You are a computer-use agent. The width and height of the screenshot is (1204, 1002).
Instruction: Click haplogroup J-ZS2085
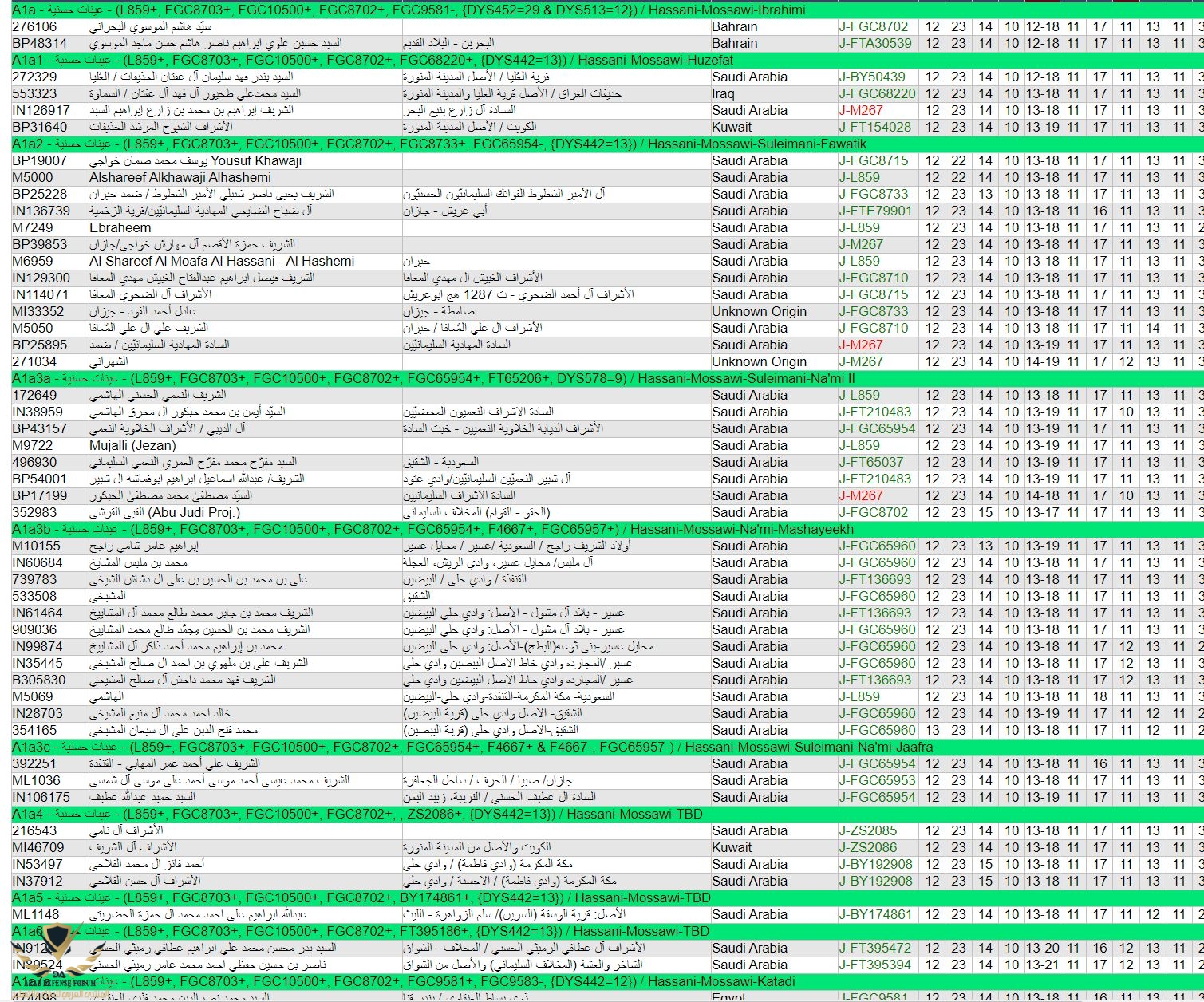(867, 831)
